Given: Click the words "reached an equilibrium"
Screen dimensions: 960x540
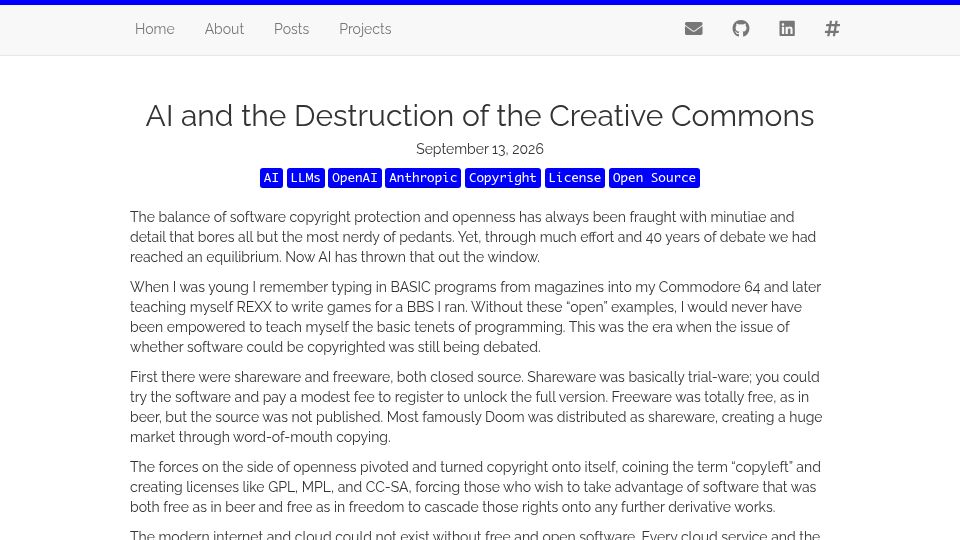Looking at the screenshot, I should [205, 257].
